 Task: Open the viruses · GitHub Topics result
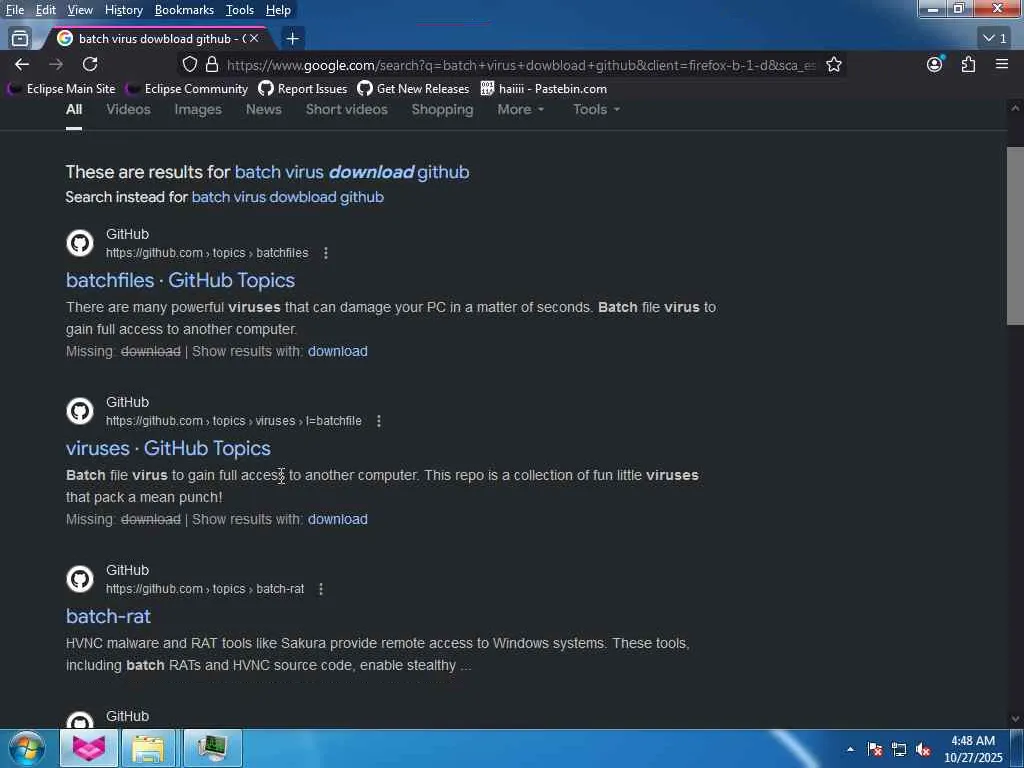coord(168,448)
